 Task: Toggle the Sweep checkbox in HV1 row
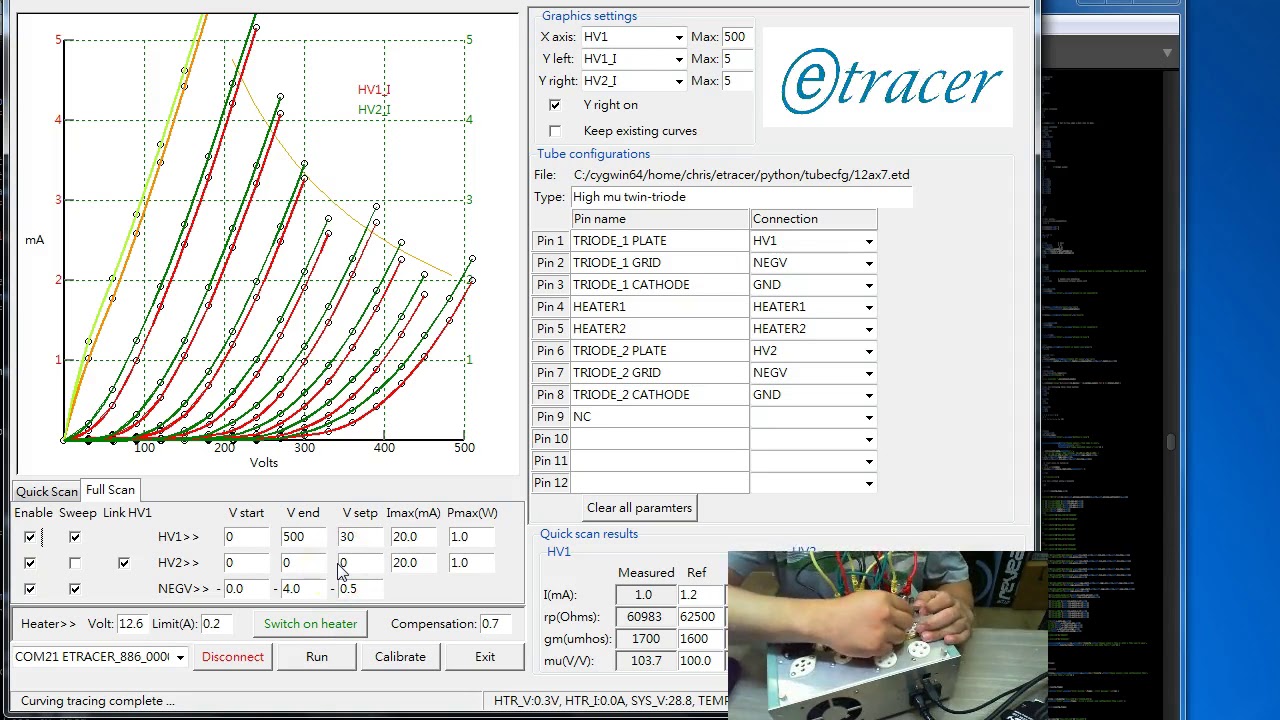(x=75, y=537)
